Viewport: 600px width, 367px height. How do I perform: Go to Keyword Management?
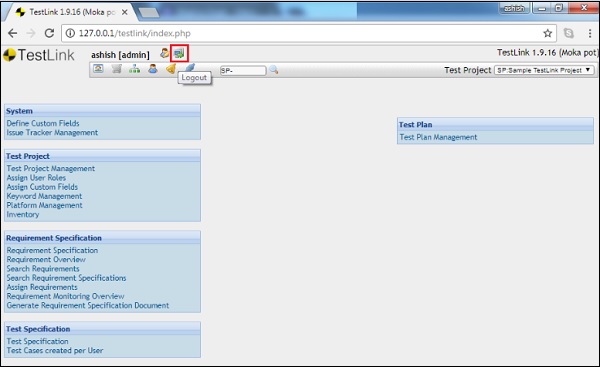pos(44,196)
